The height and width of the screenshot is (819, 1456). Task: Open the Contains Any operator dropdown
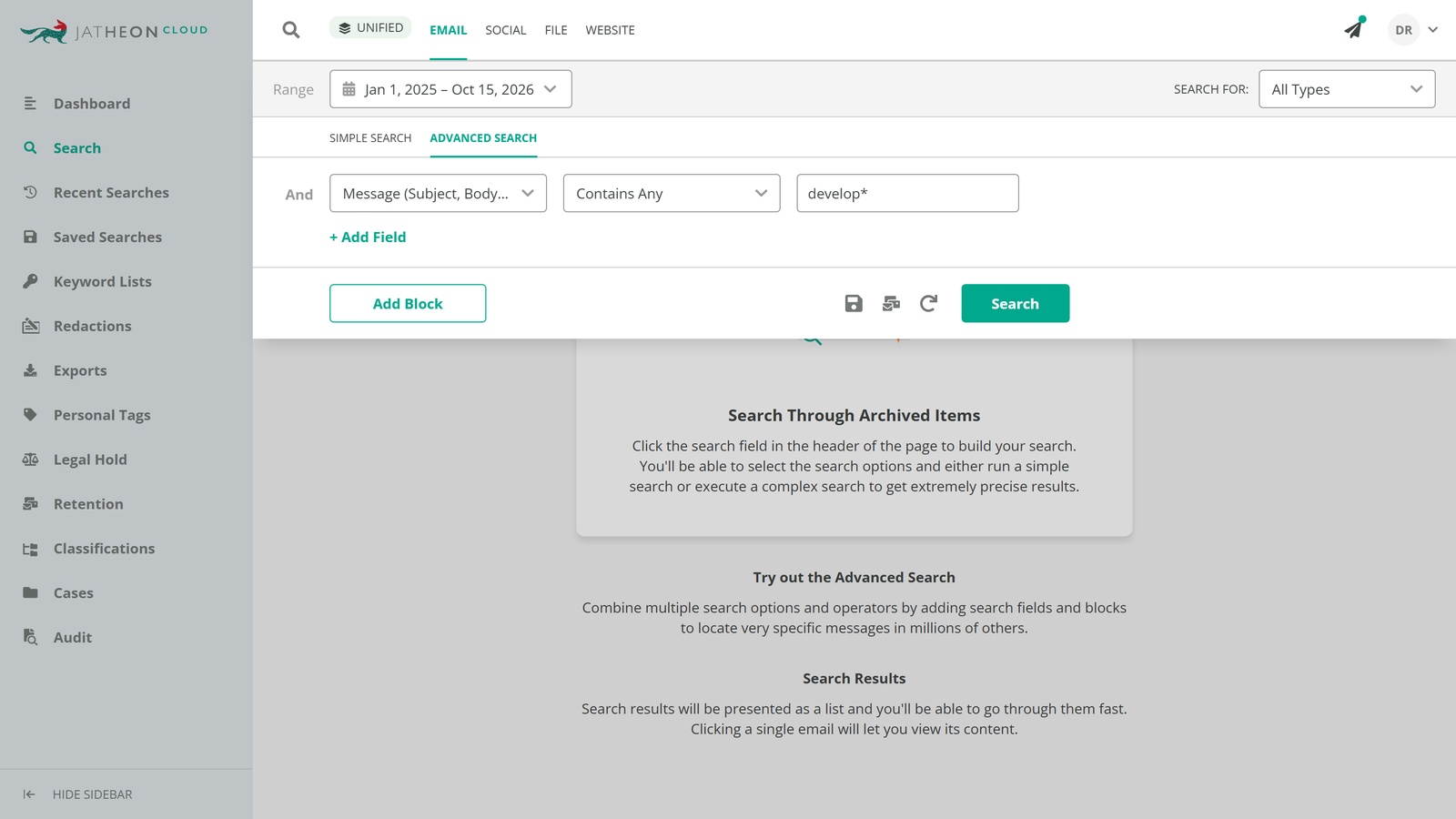tap(672, 194)
